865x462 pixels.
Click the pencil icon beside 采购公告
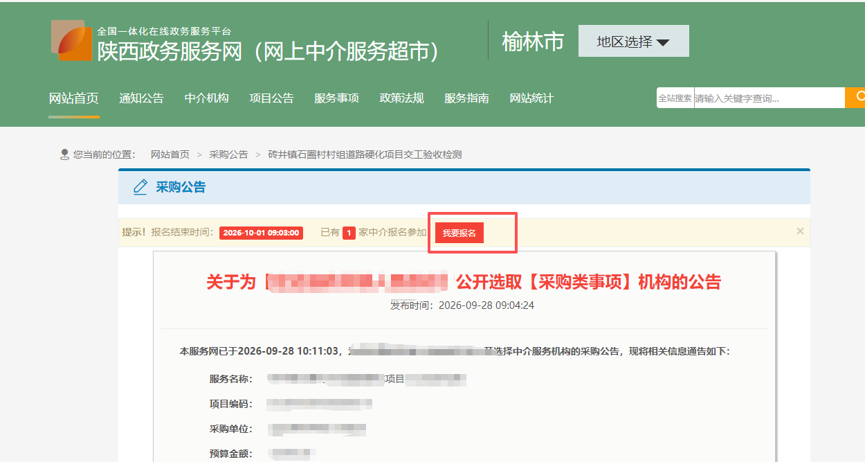pyautogui.click(x=140, y=187)
